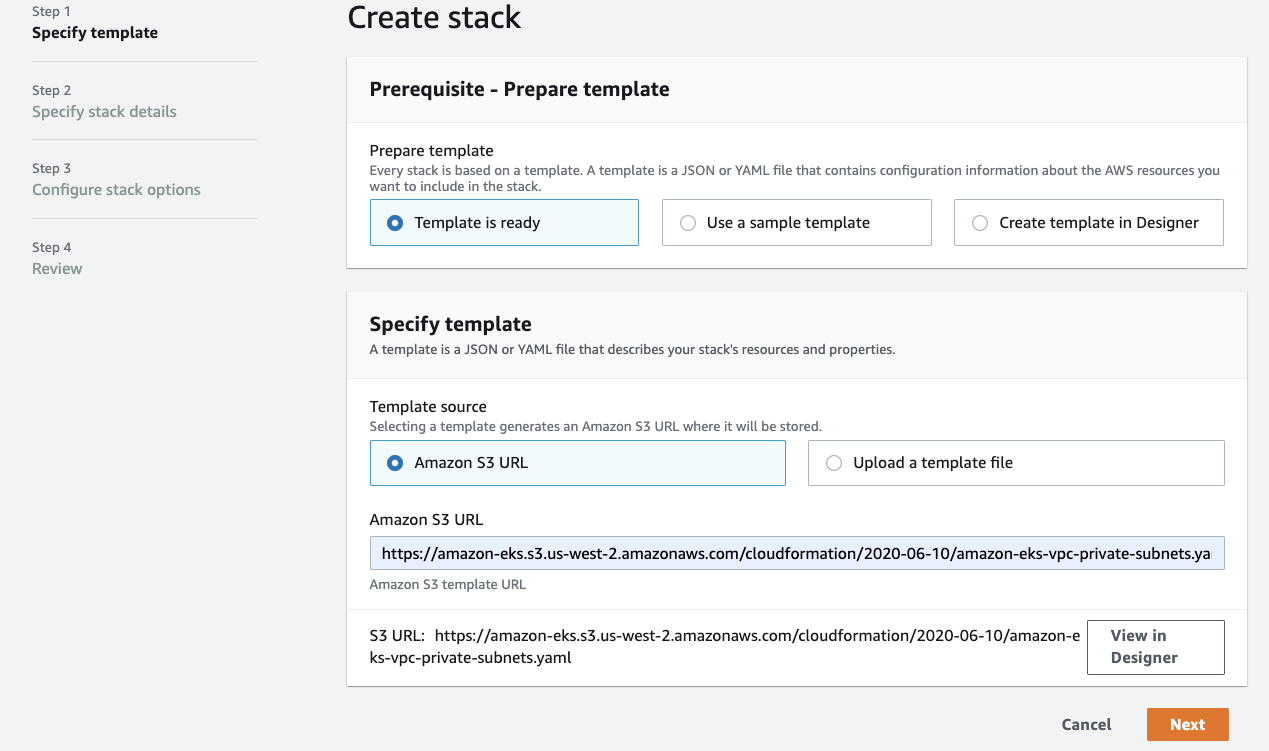Click the S3 URL summary text
Image resolution: width=1269 pixels, height=751 pixels.
click(x=725, y=647)
